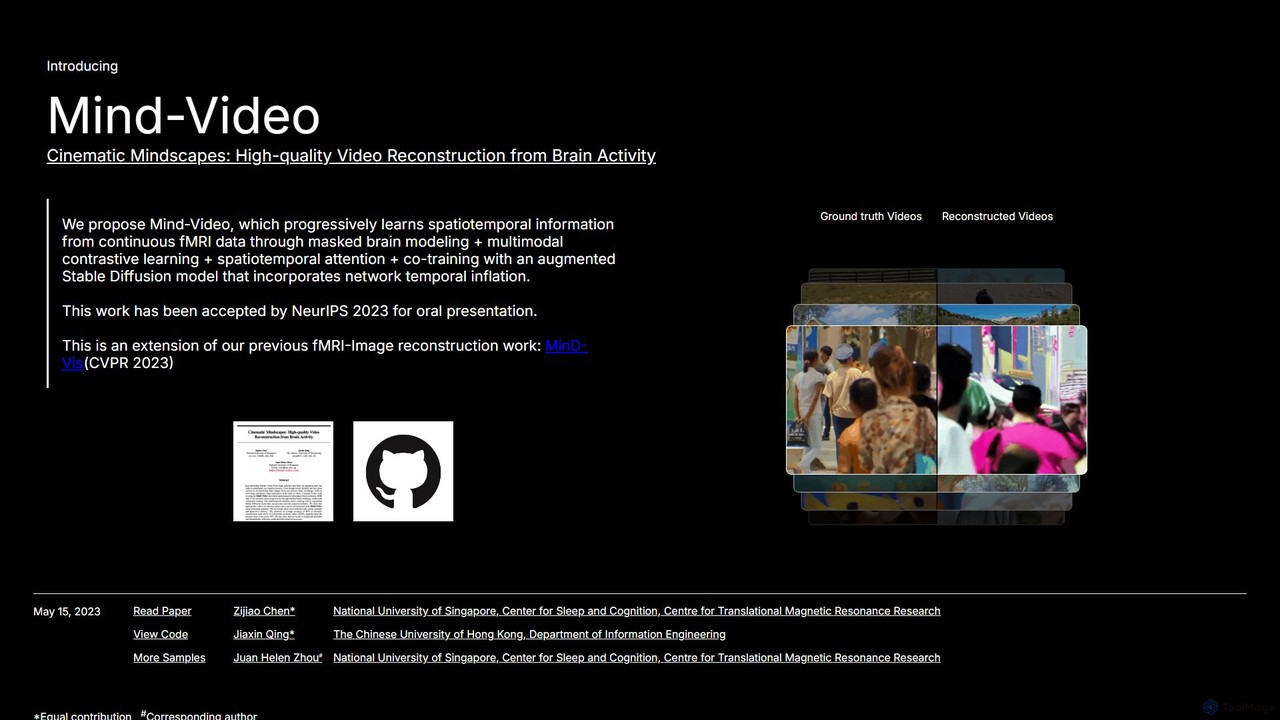Select the Mind-Video main heading
Image resolution: width=1280 pixels, height=720 pixels.
[183, 115]
